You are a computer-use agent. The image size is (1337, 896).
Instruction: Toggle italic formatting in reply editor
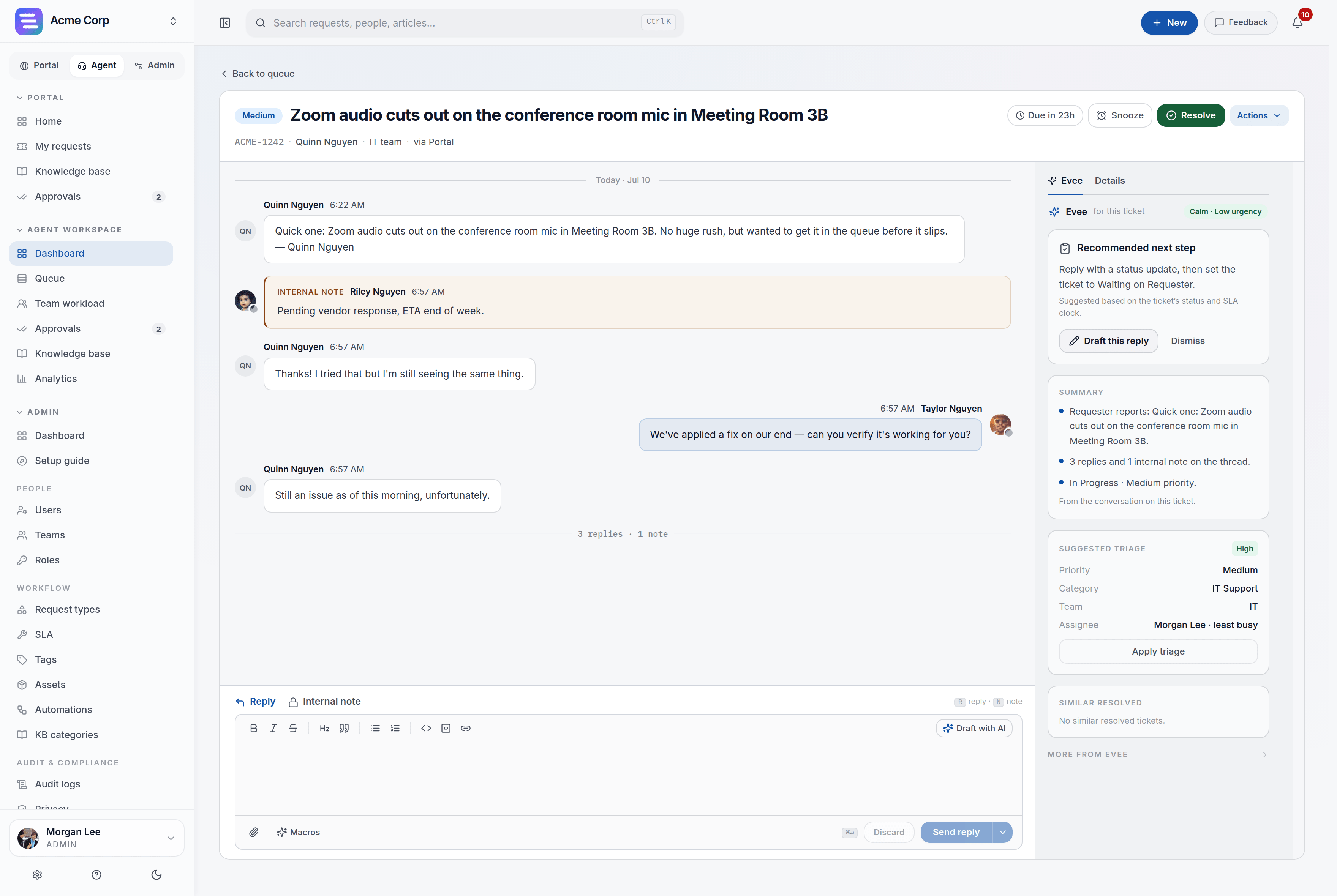tap(273, 728)
